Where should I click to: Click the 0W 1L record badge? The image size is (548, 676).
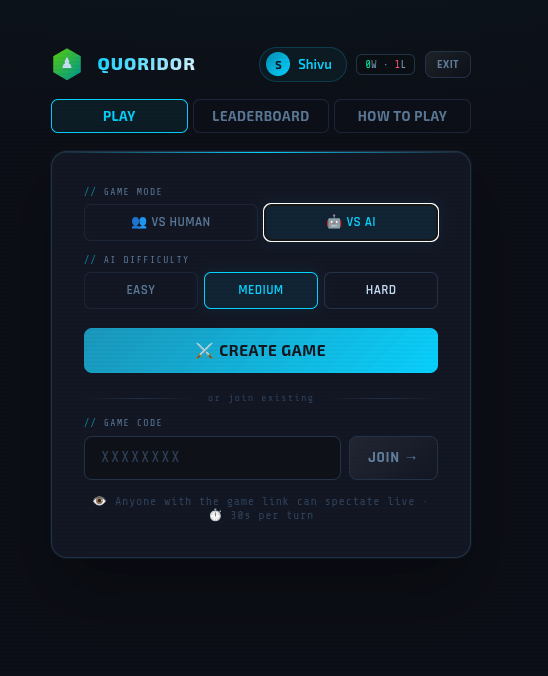coord(385,65)
